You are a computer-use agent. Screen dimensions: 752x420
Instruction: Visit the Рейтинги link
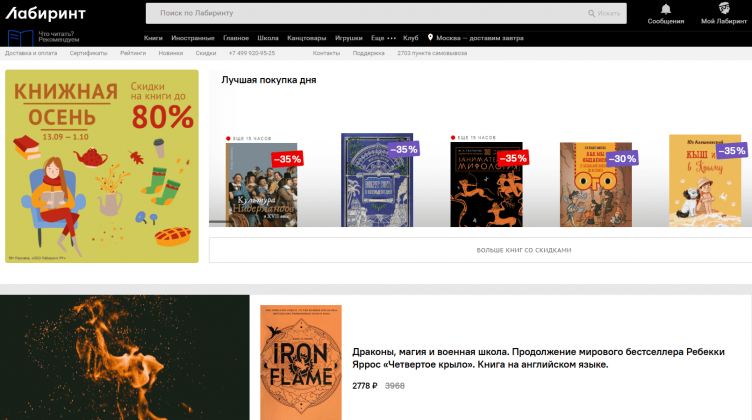(132, 52)
